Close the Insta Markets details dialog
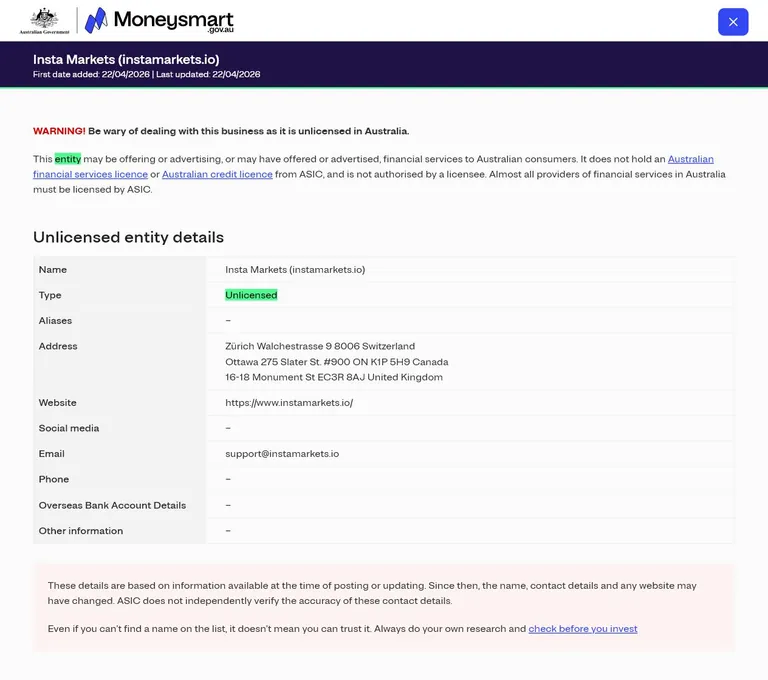This screenshot has height=680, width=768. [733, 22]
